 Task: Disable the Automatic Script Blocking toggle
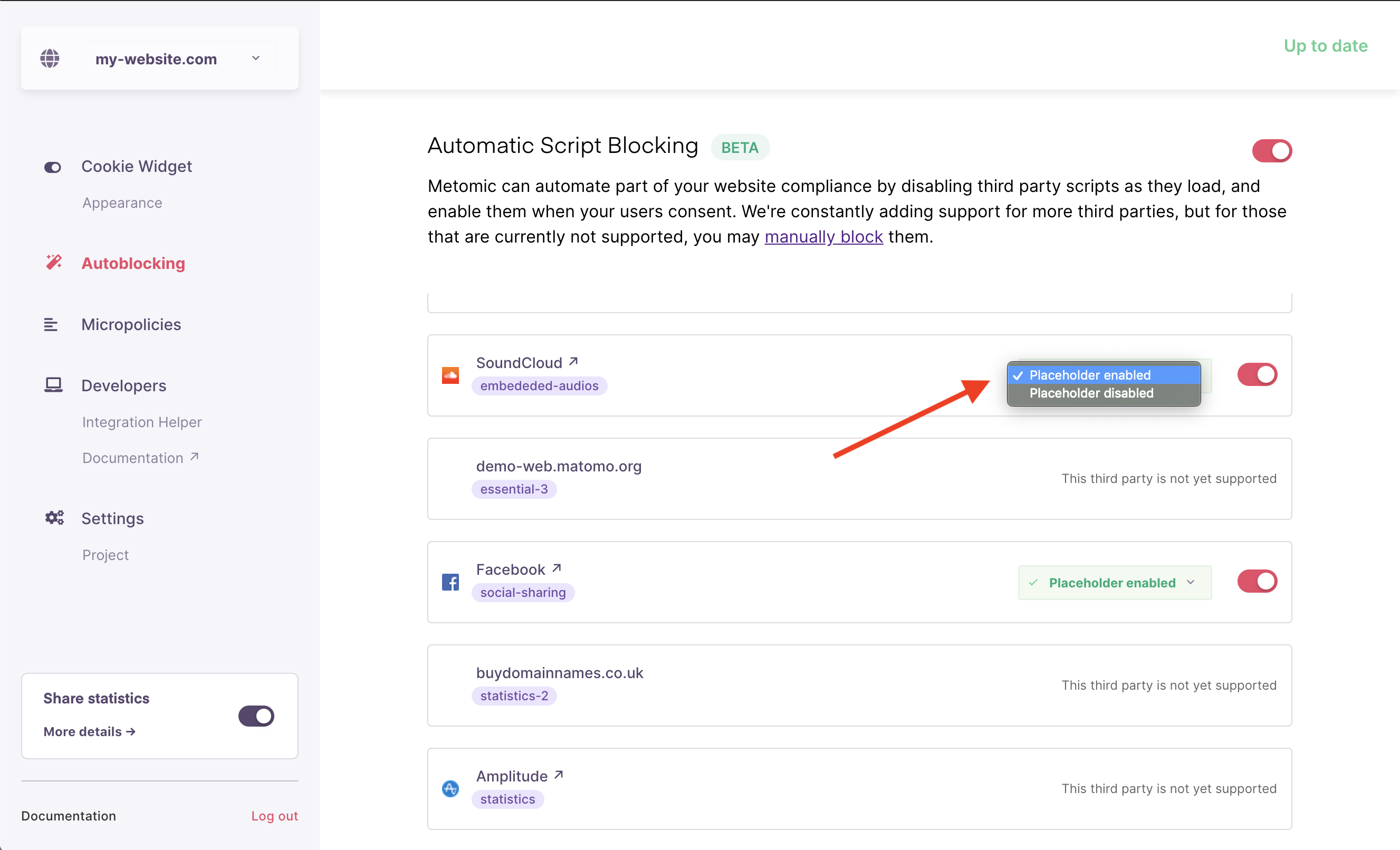1272,150
